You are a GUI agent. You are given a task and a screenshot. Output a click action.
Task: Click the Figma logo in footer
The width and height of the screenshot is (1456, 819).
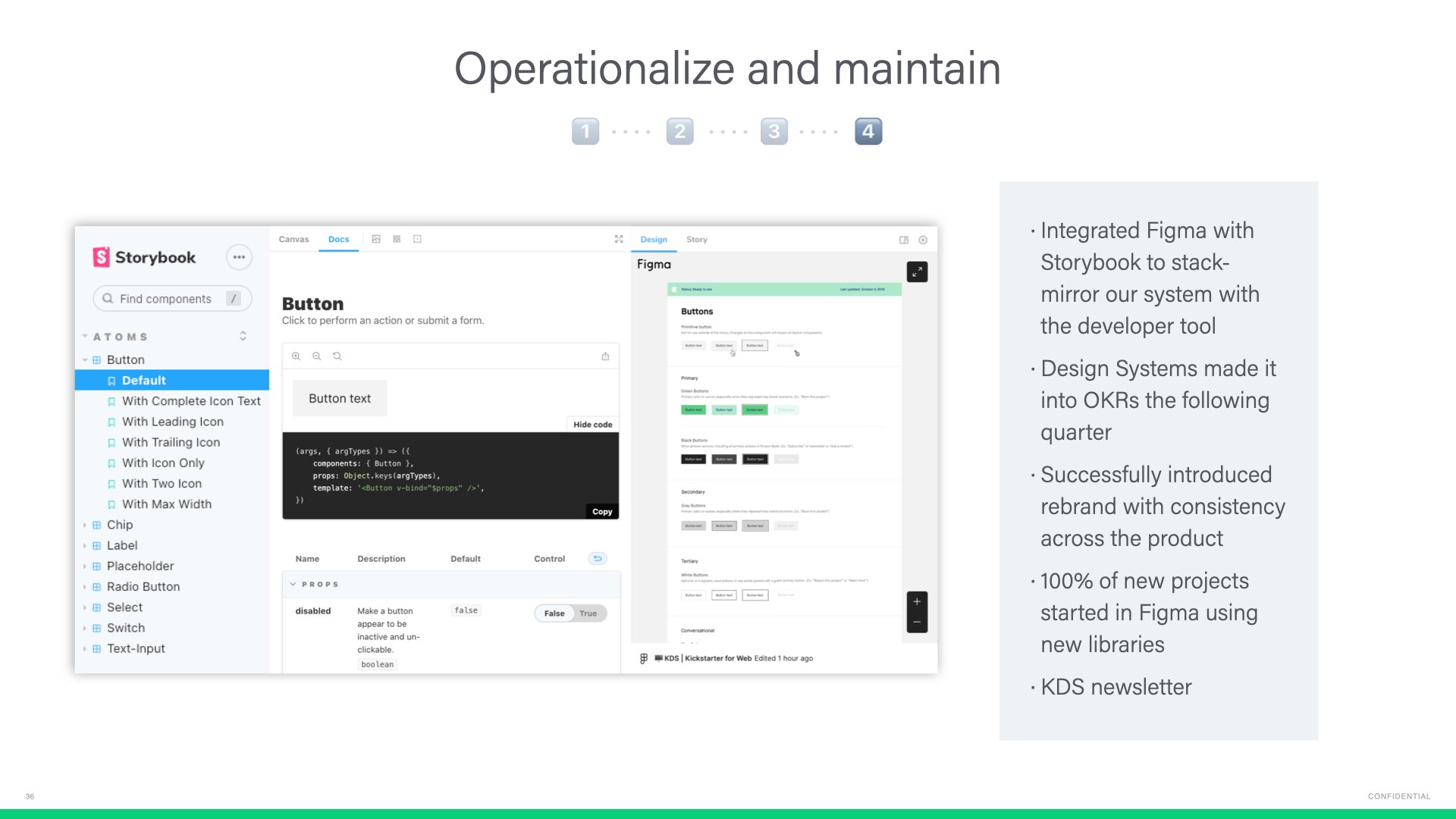tap(644, 658)
